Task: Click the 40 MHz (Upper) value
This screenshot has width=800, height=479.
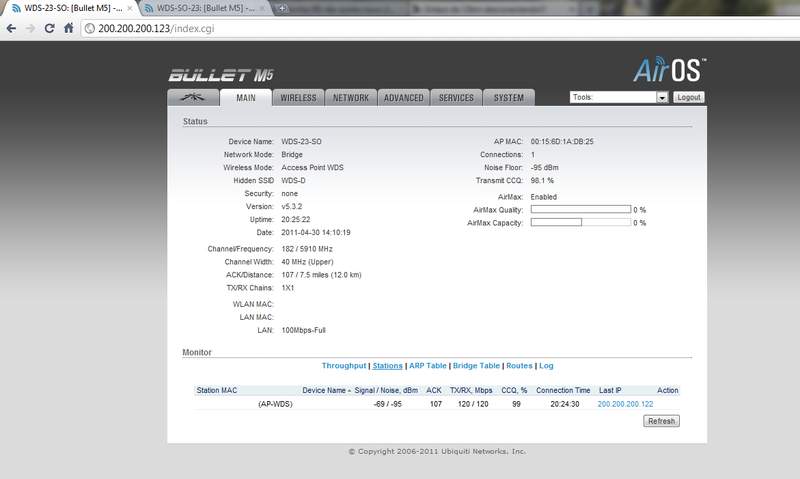Action: coord(307,262)
